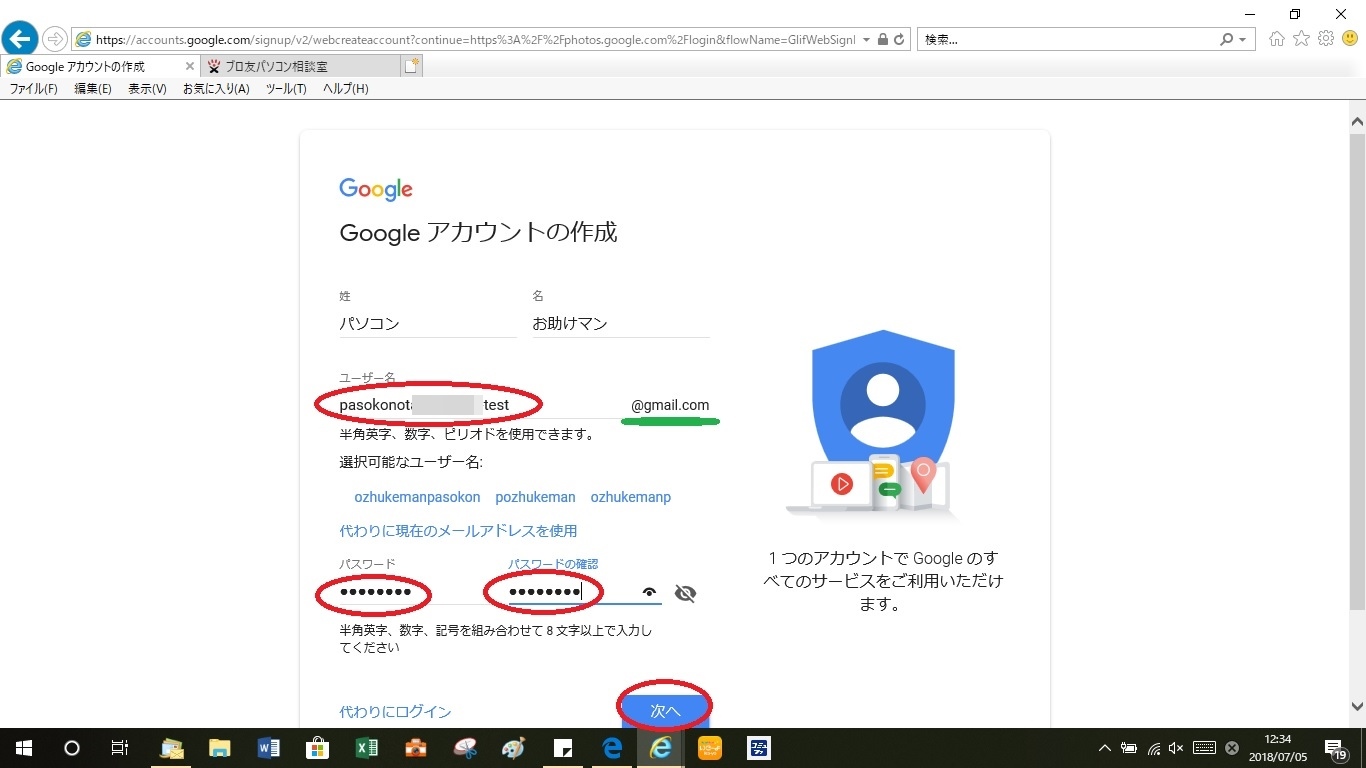Viewport: 1366px width, 768px height.
Task: Click the vertical scrollbar down arrow
Action: (1357, 706)
